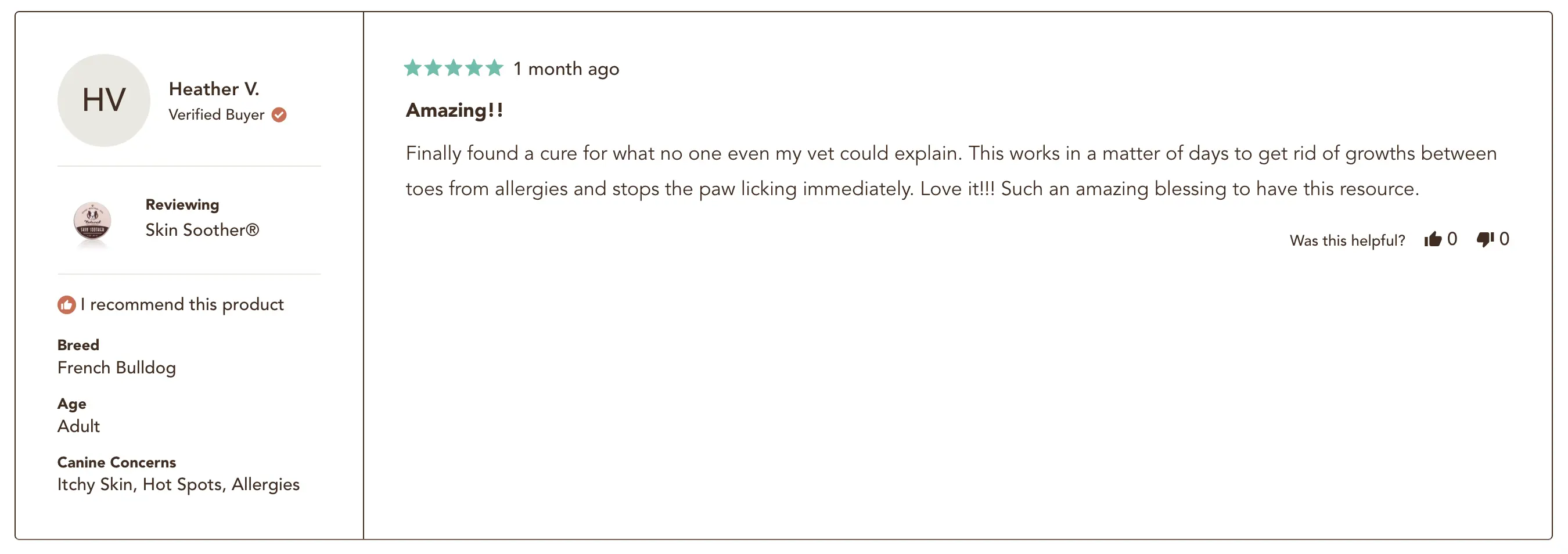Click the HV avatar circle
1568x554 pixels.
click(103, 100)
